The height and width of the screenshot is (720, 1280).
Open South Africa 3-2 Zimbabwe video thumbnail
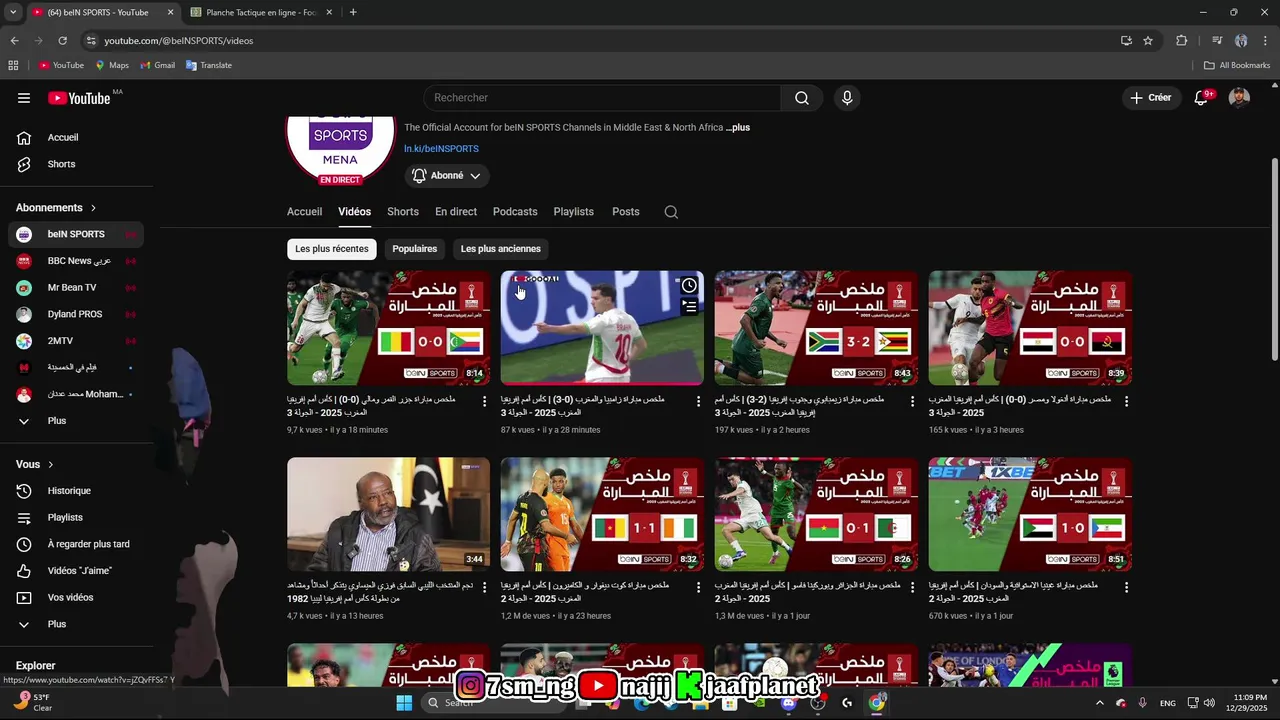point(816,328)
